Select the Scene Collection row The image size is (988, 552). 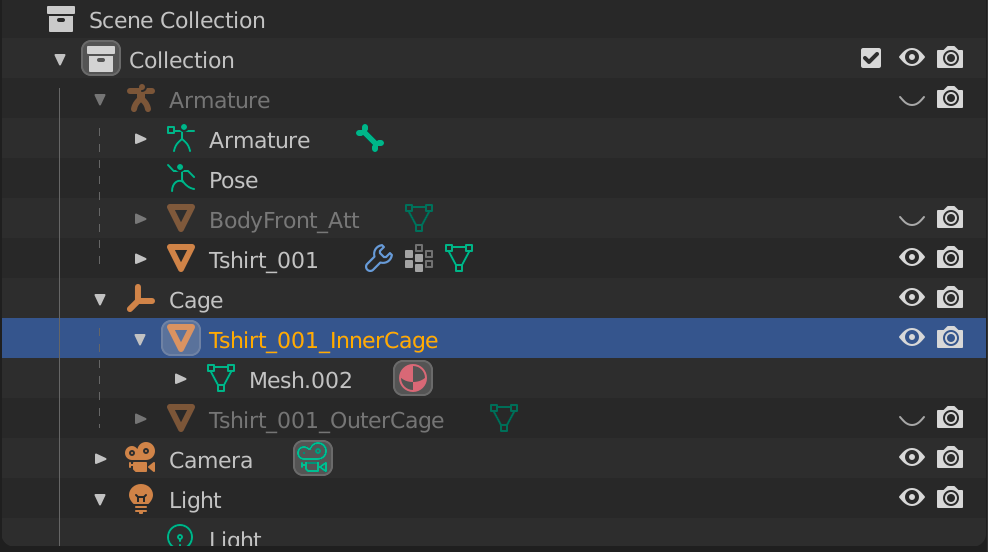pos(177,20)
